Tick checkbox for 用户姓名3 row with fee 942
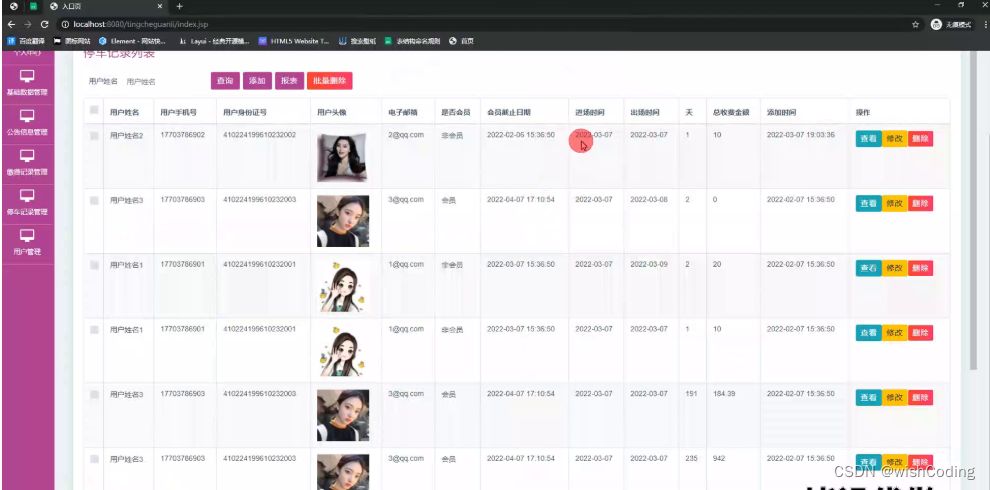990x490 pixels. pos(94,459)
